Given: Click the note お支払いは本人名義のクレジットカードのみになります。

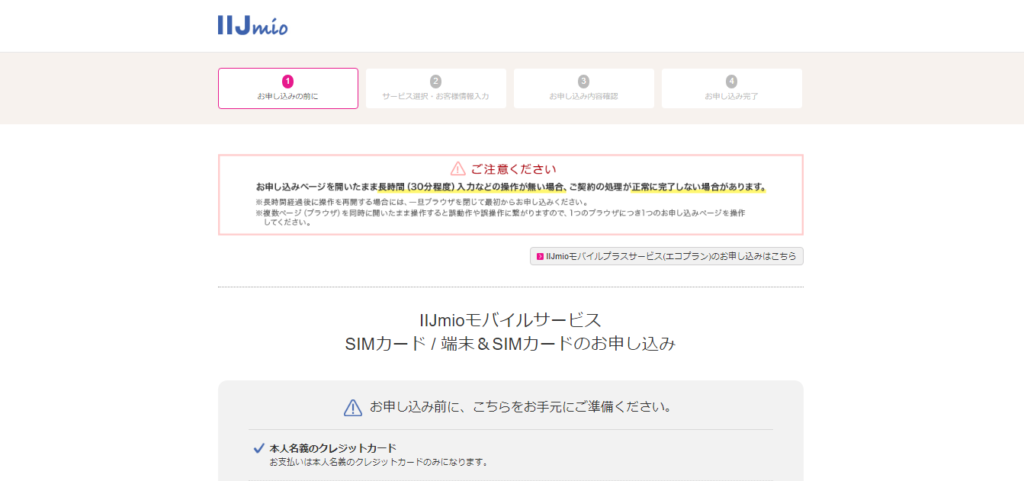Looking at the screenshot, I should tap(379, 462).
